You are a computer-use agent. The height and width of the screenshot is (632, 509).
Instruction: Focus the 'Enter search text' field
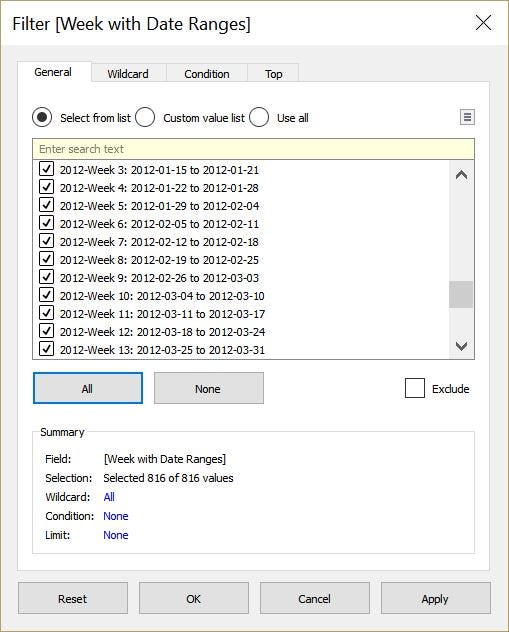[253, 149]
